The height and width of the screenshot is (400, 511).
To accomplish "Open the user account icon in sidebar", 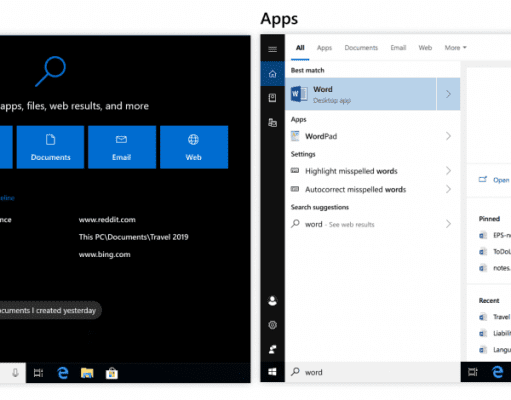I will coord(272,301).
